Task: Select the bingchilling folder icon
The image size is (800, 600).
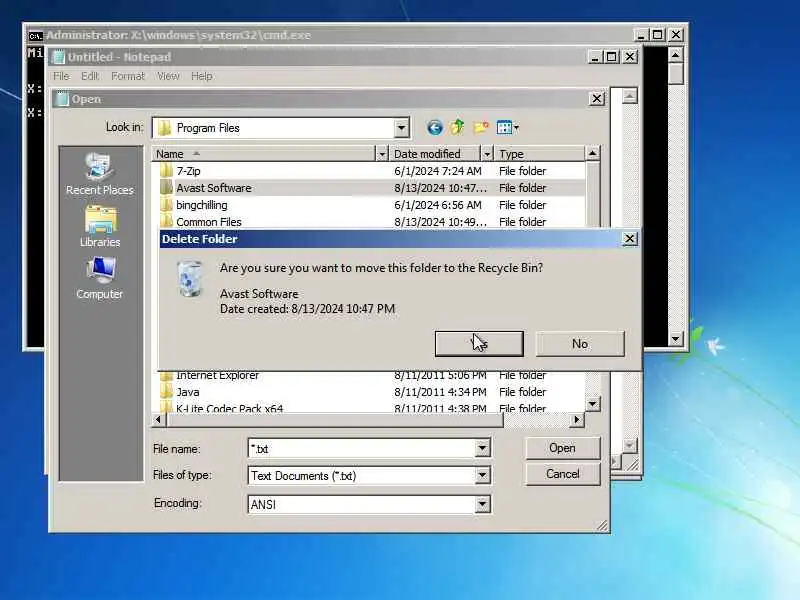Action: click(166, 205)
